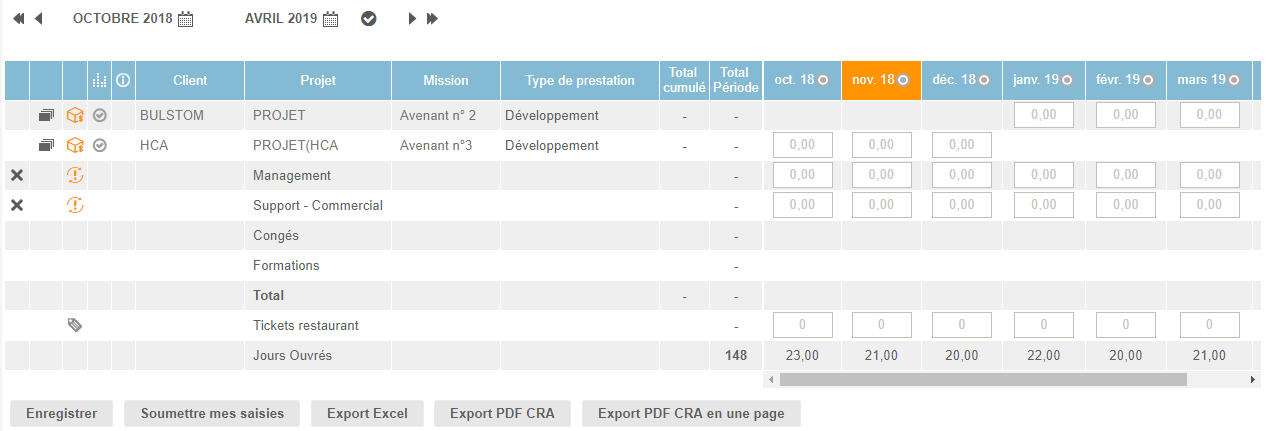The image size is (1268, 431).
Task: Click the horizontal scrollbar under the months
Action: pyautogui.click(x=982, y=380)
